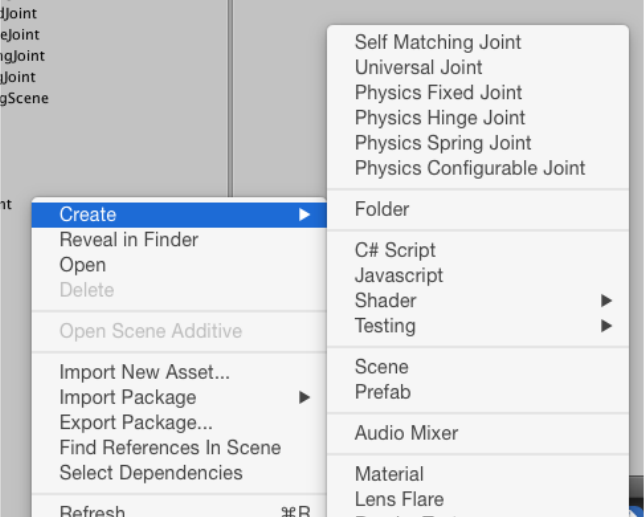
Task: Create a new Folder
Action: coord(381,209)
